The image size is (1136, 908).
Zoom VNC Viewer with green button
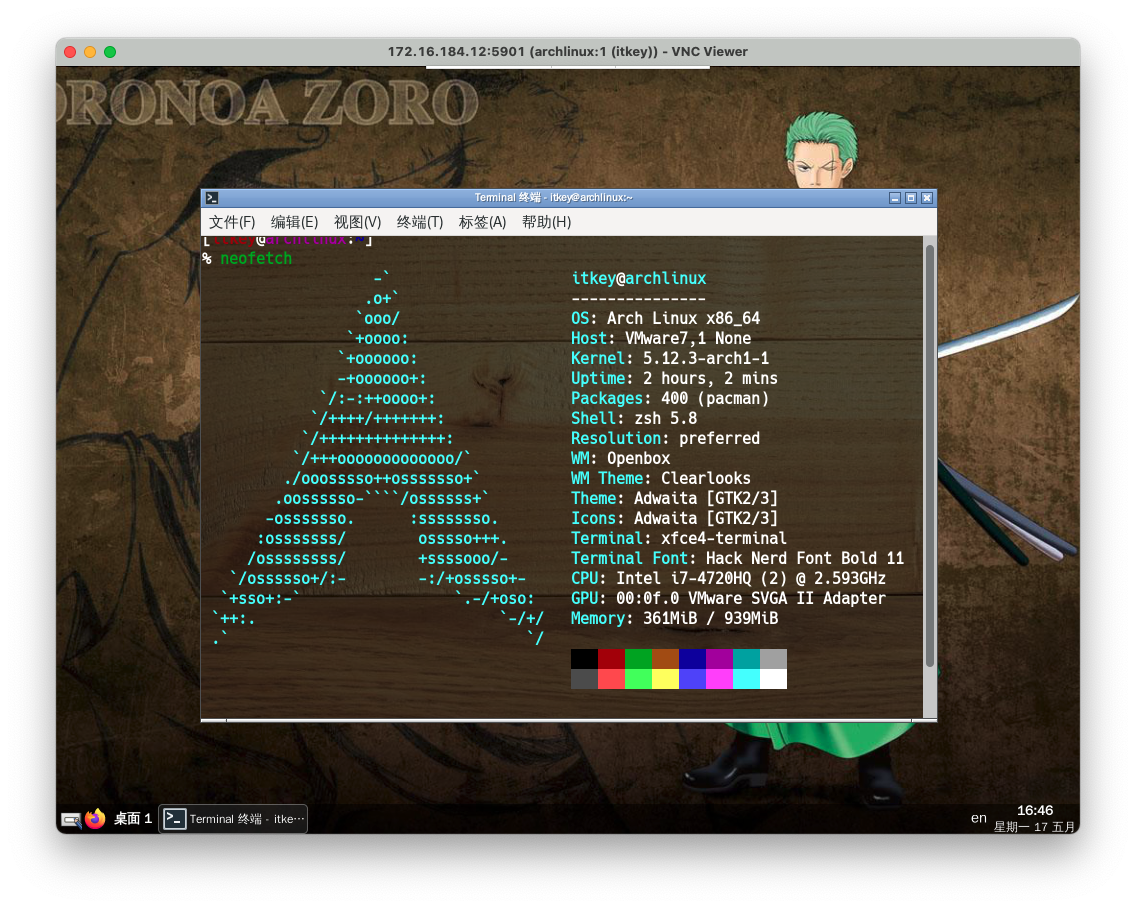click(x=110, y=51)
